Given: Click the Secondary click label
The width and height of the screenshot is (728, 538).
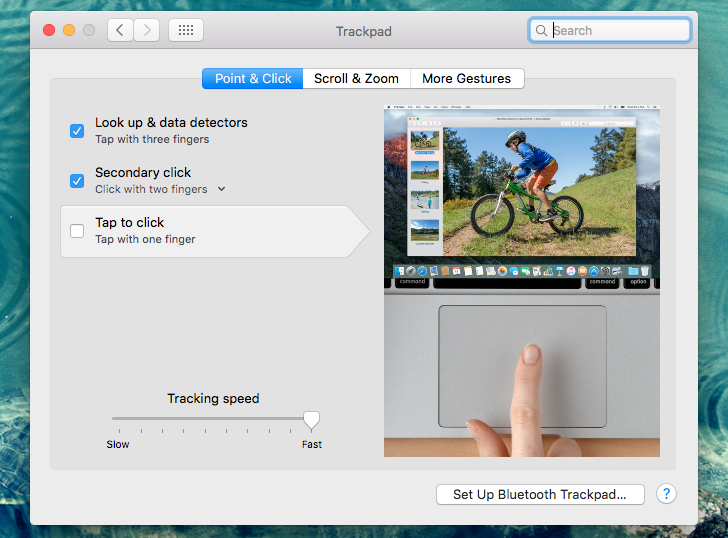Looking at the screenshot, I should coord(143,173).
